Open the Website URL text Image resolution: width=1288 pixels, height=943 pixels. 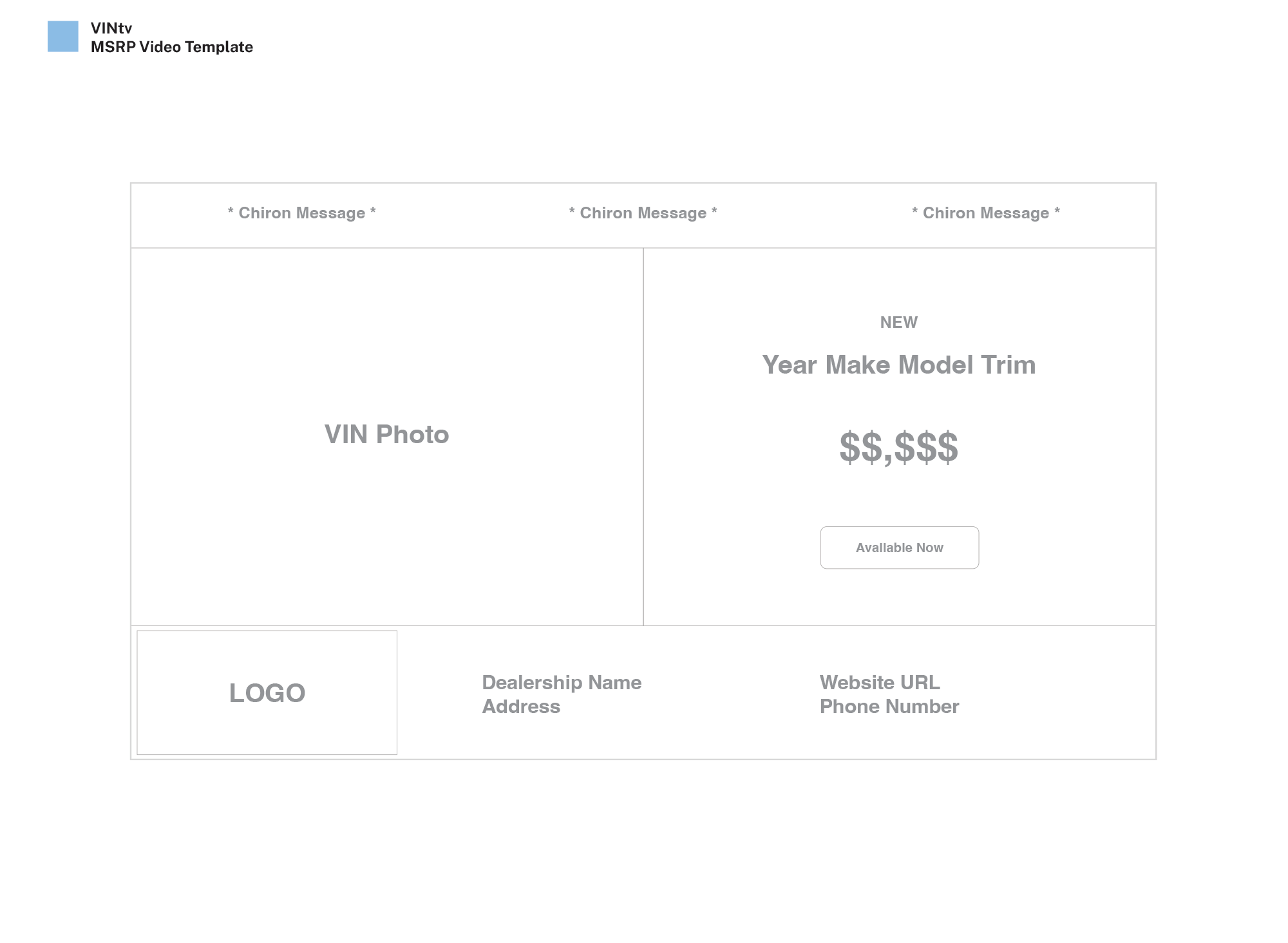tap(880, 682)
